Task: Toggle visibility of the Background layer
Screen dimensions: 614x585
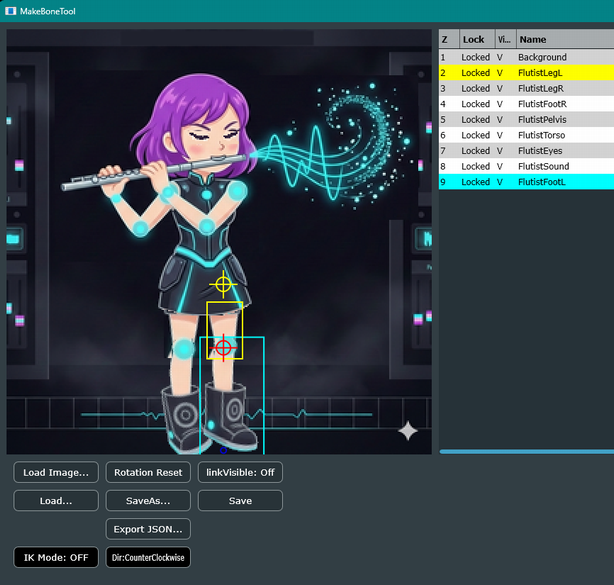Action: (500, 58)
